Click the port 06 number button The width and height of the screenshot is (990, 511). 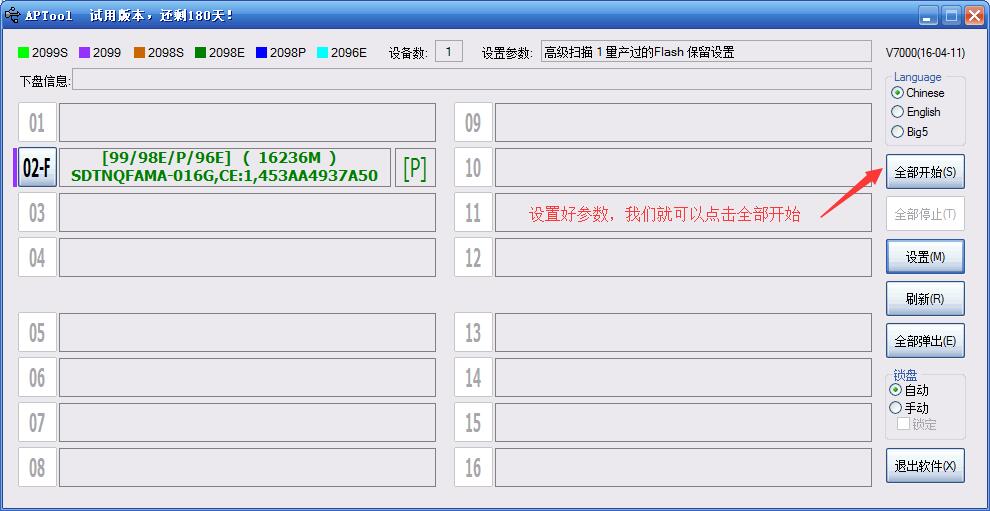[37, 377]
